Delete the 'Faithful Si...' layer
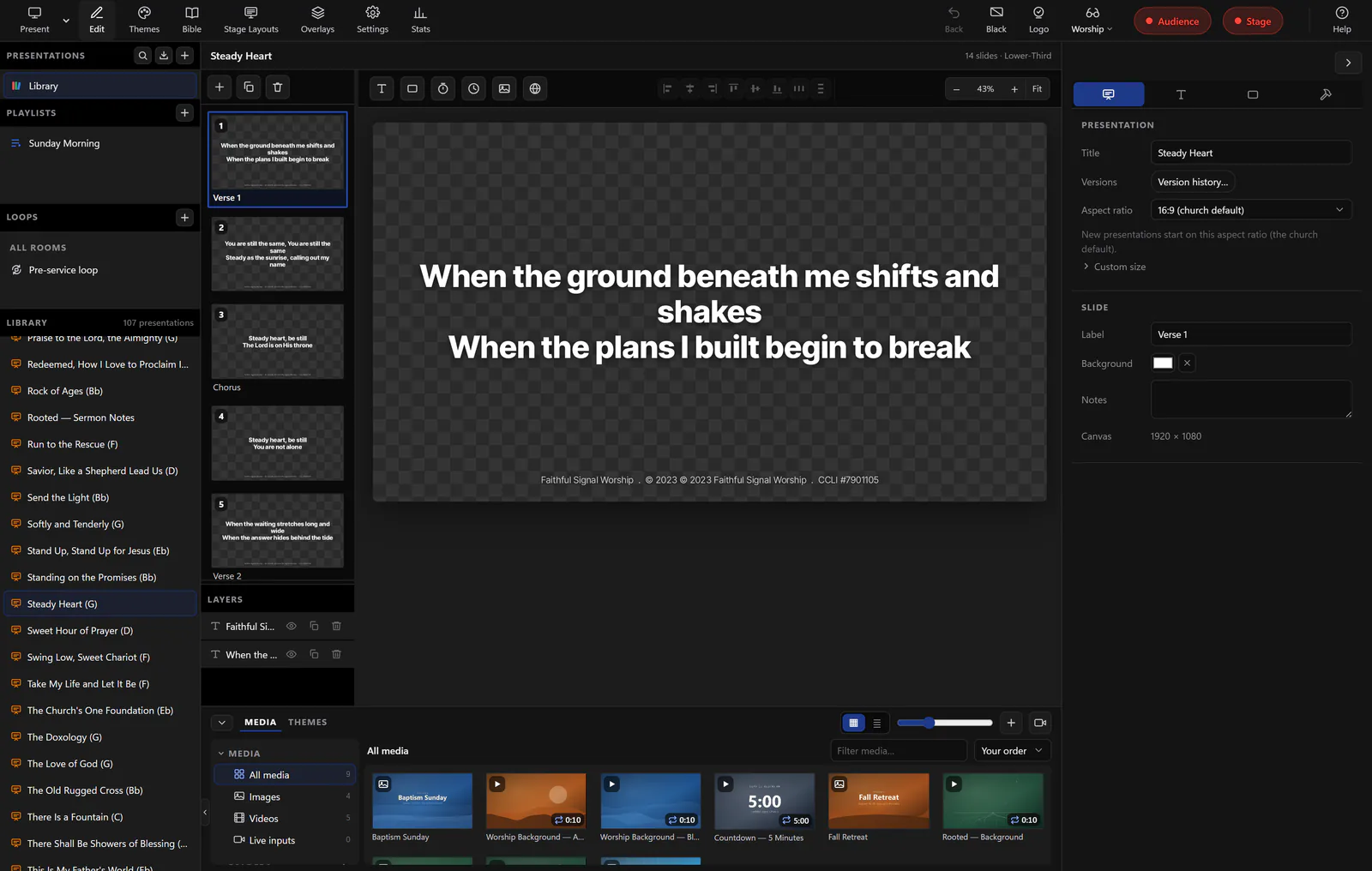This screenshot has width=1372, height=871. click(x=337, y=627)
